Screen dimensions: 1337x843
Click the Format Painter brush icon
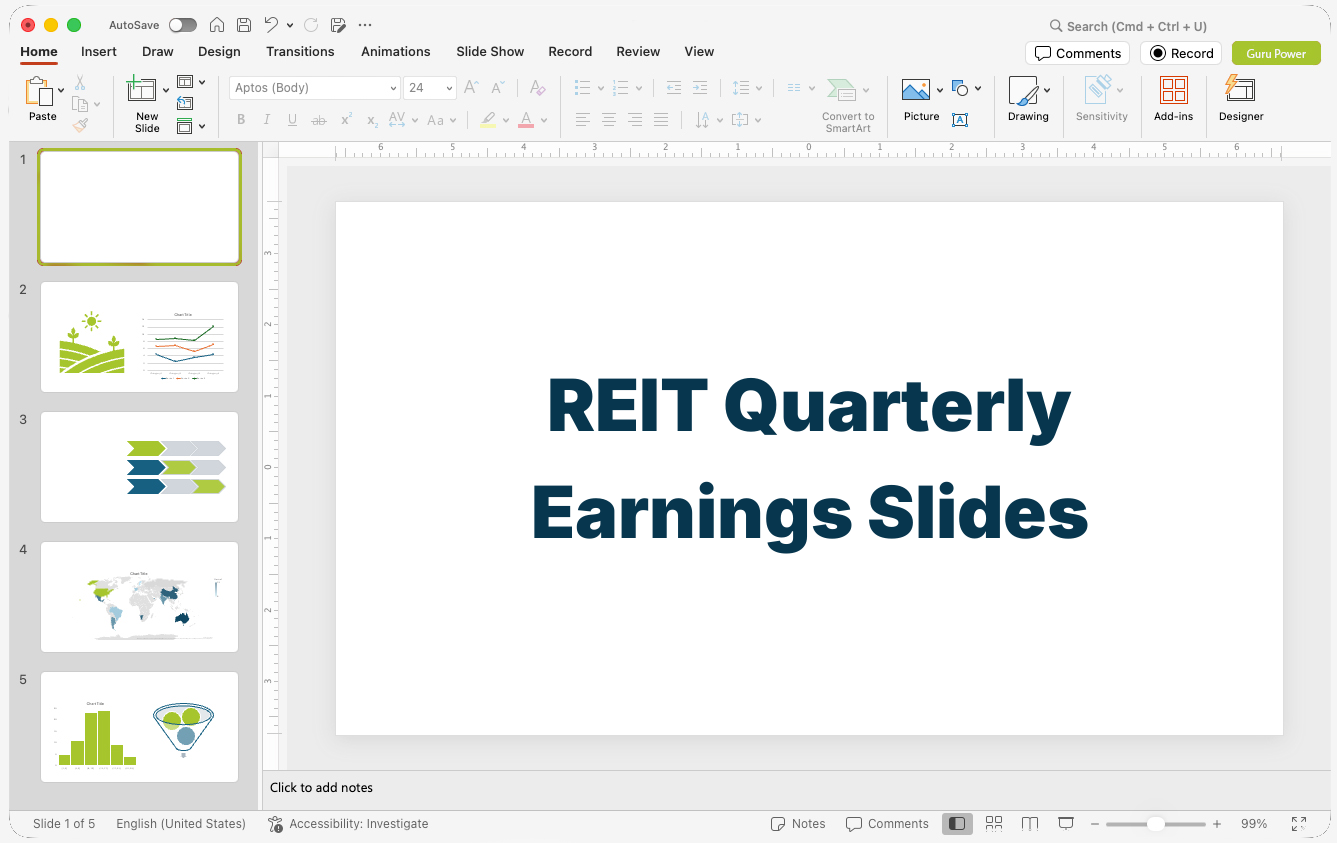80,125
